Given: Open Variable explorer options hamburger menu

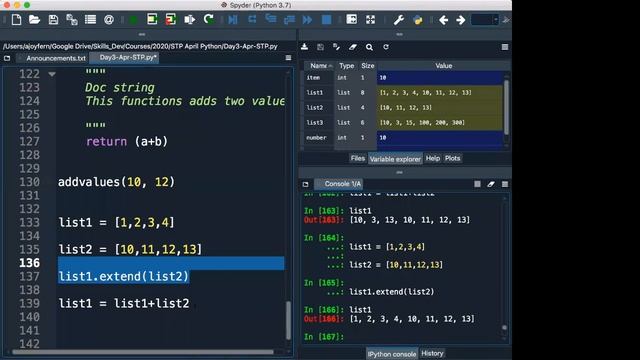Looking at the screenshot, I should [x=505, y=47].
